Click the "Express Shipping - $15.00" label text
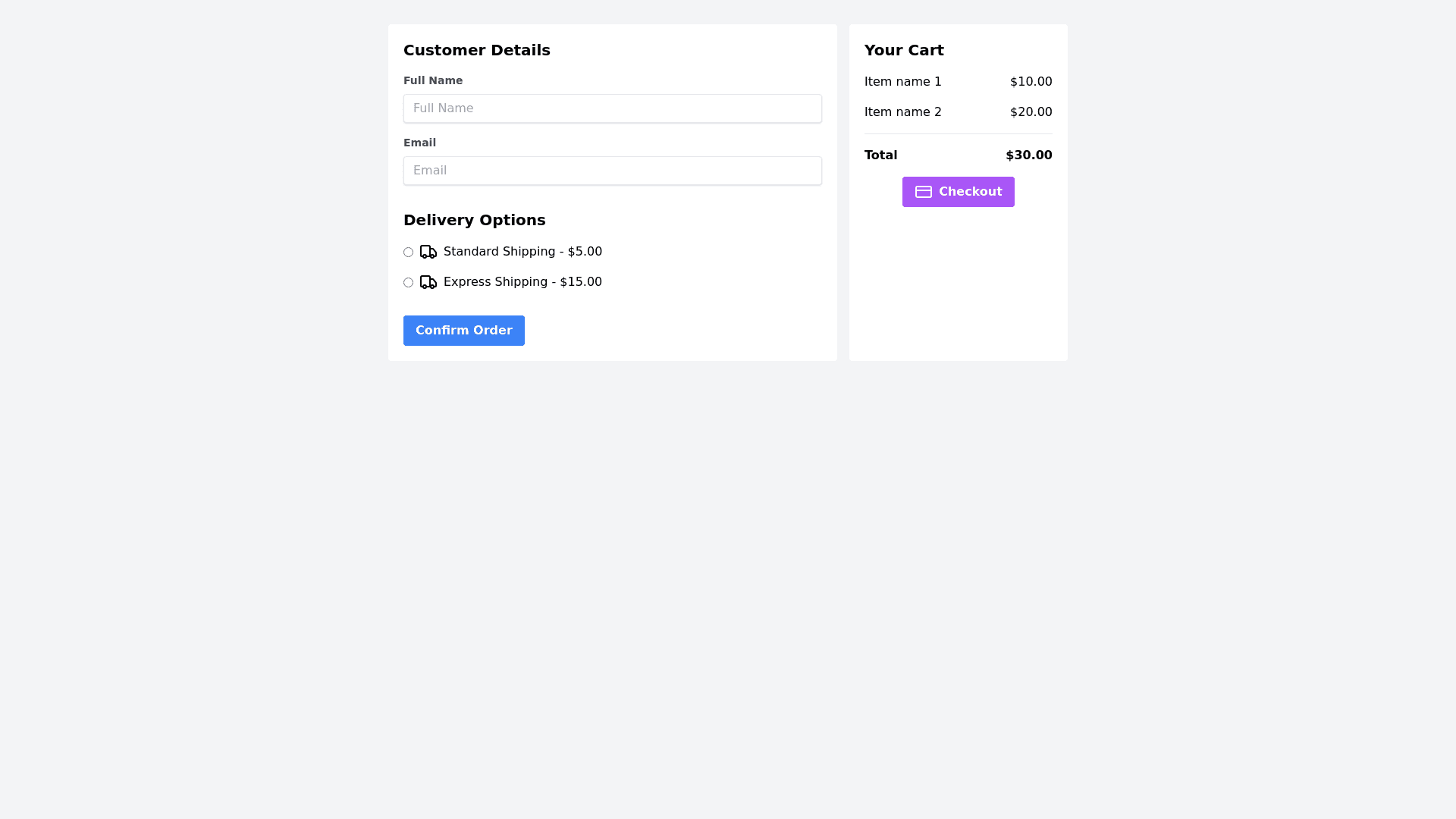Image resolution: width=1456 pixels, height=819 pixels. pos(522,282)
